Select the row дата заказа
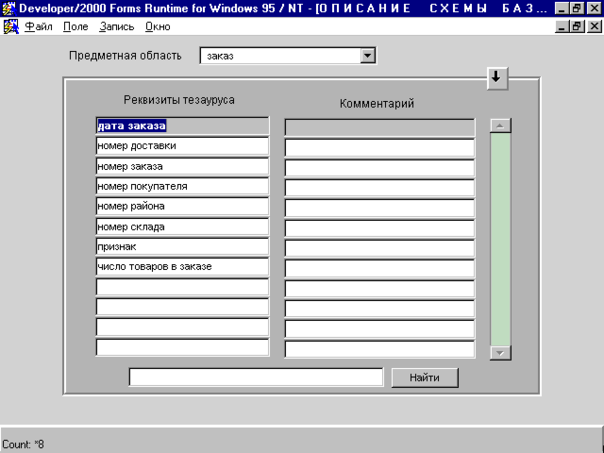 point(182,126)
